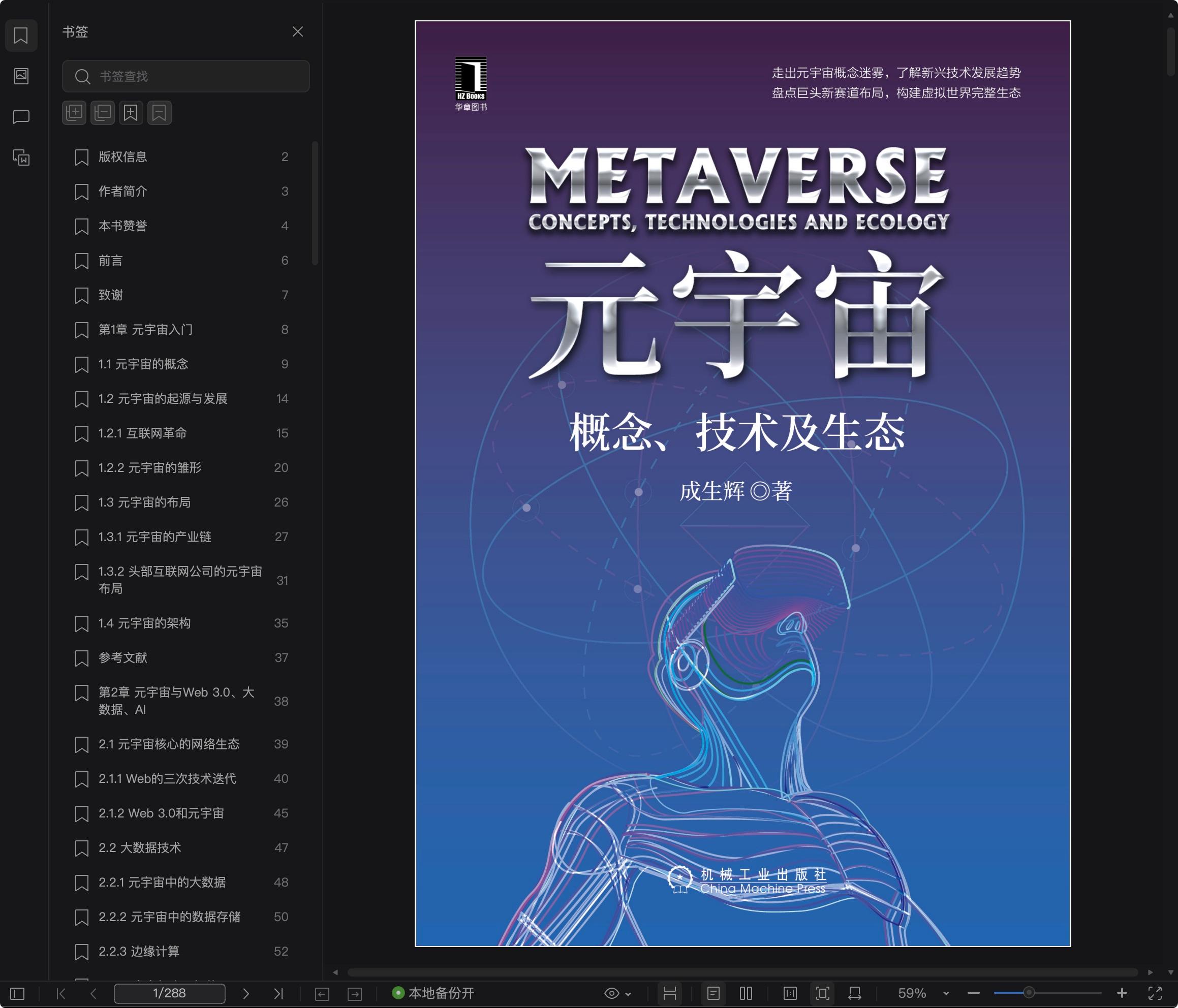Viewport: 1178px width, 1008px height.
Task: Open the document conversion icon in sidebar
Action: (x=21, y=157)
